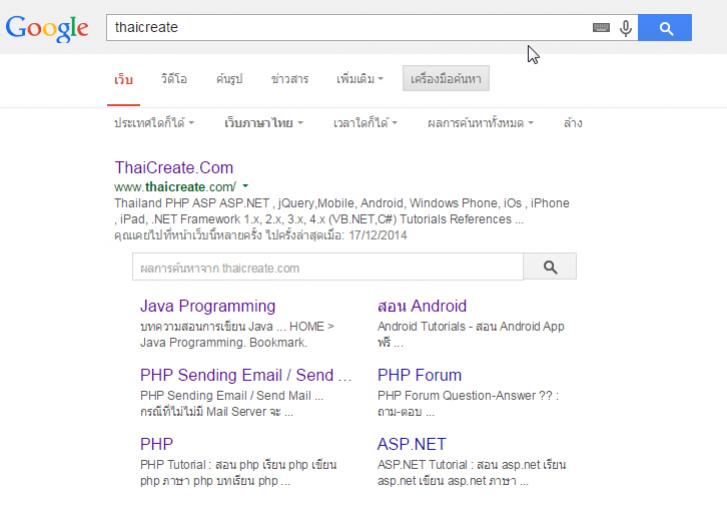
Task: Open the ประเทศใดก็ได้ country filter
Action: [x=154, y=123]
